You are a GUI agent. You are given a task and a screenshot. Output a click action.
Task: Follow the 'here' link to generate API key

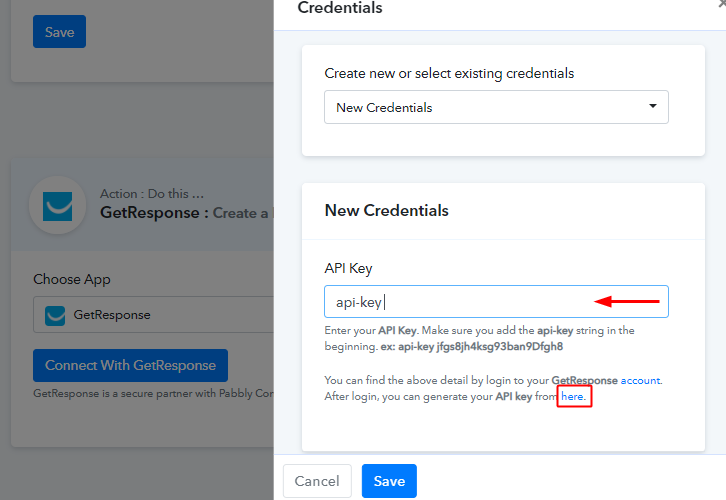572,396
